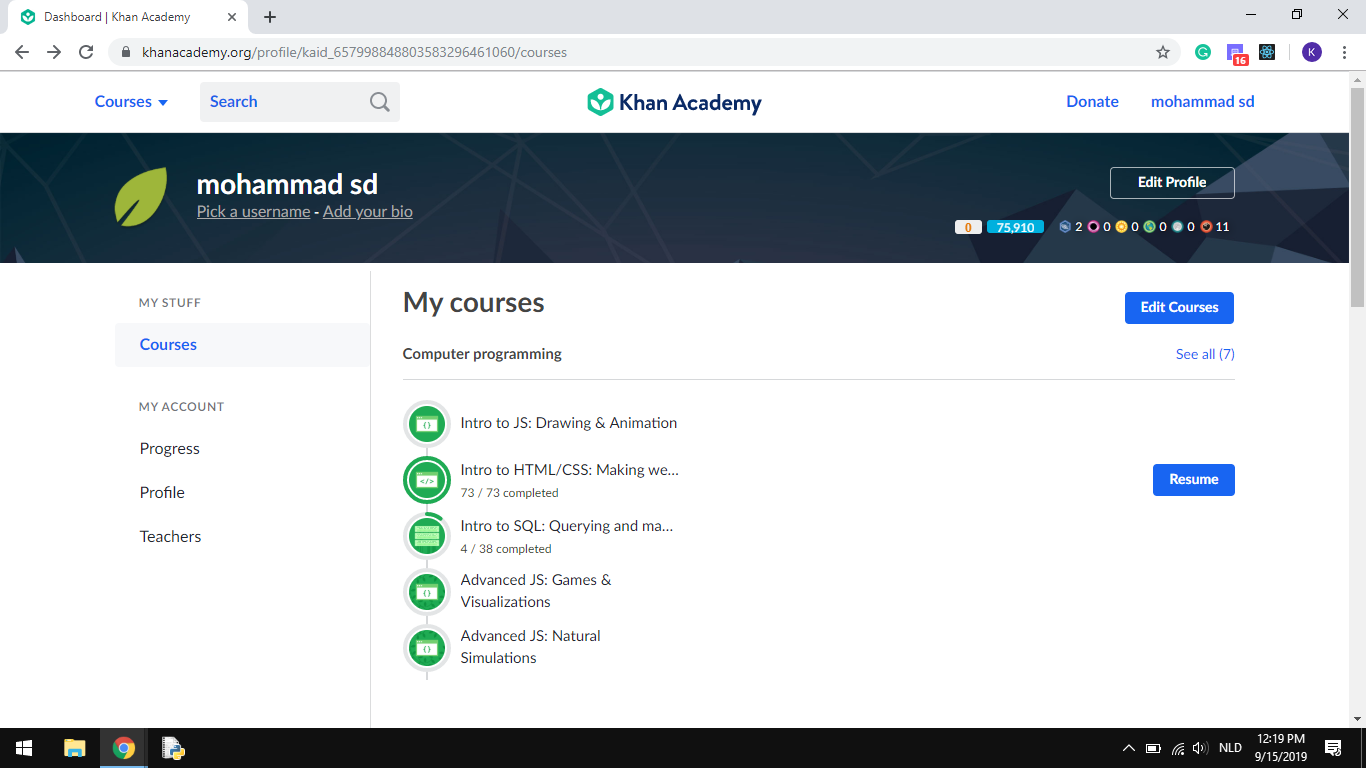Click the 4 / 38 completed text
This screenshot has width=1366, height=768.
tap(506, 549)
